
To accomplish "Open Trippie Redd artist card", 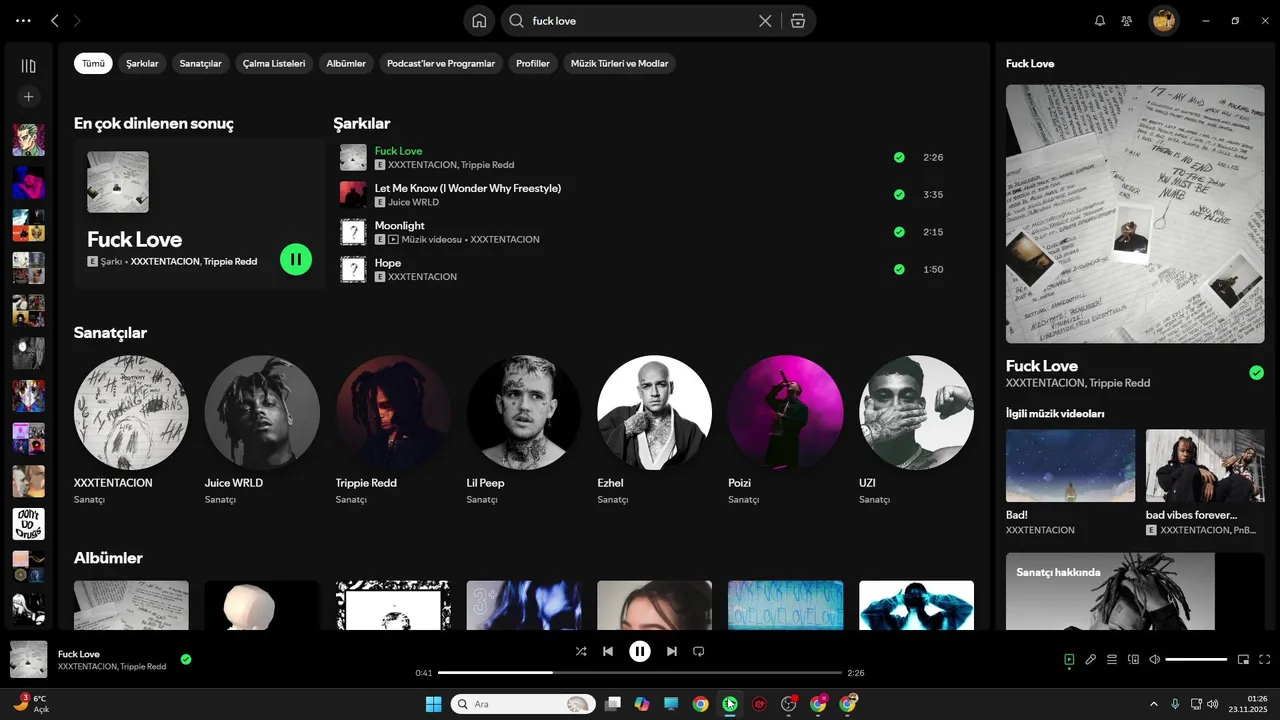I will 393,430.
